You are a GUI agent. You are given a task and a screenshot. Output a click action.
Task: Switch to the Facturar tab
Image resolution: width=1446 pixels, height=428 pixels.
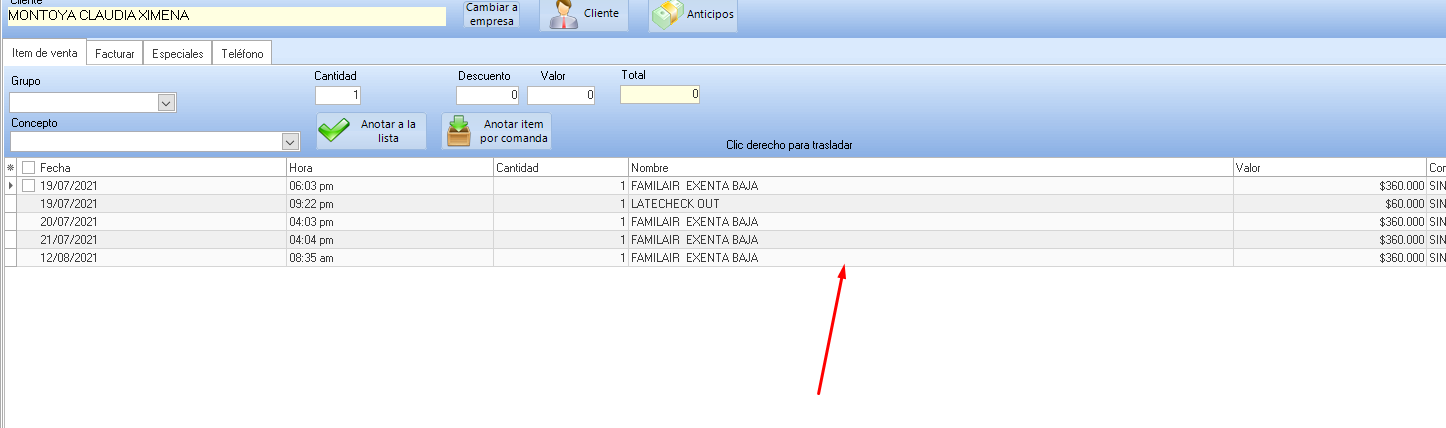click(x=115, y=54)
